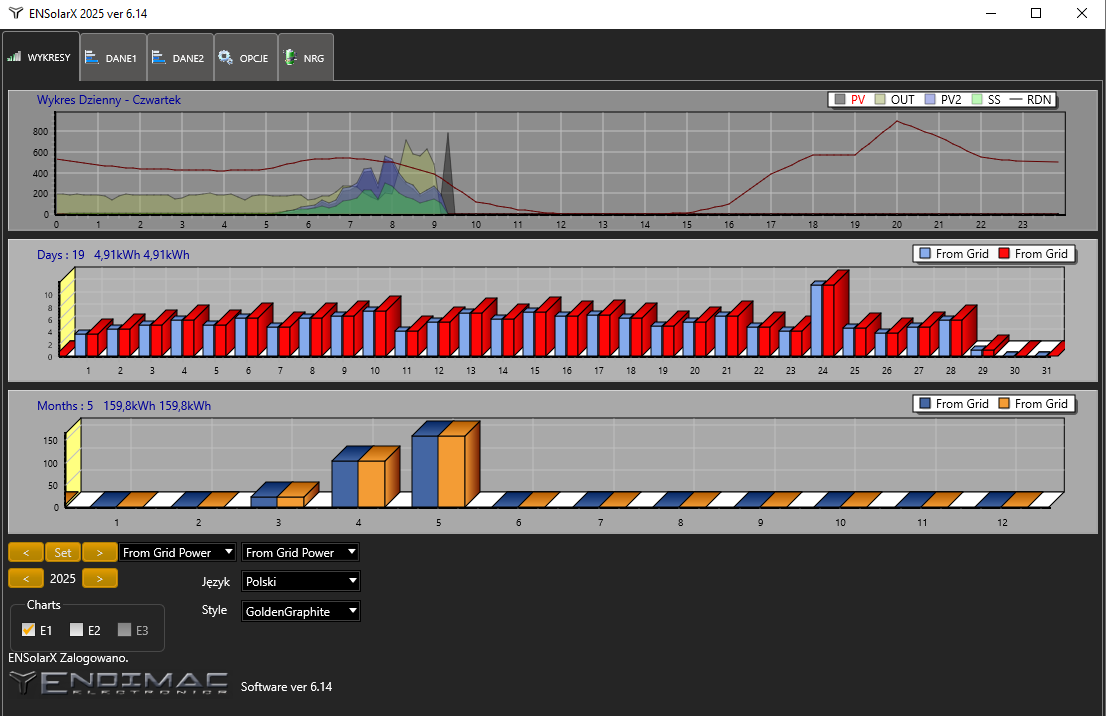Click the orange From Grid legend icon in Months chart
This screenshot has width=1106, height=716.
pyautogui.click(x=1003, y=404)
